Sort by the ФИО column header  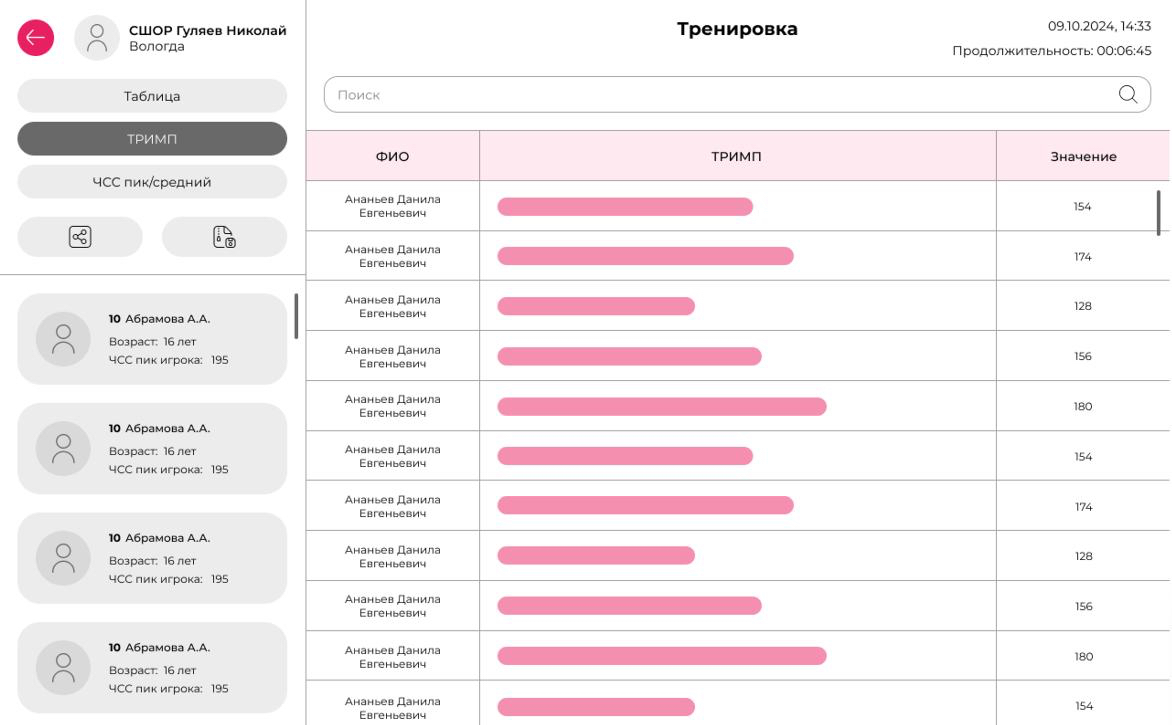pos(392,156)
